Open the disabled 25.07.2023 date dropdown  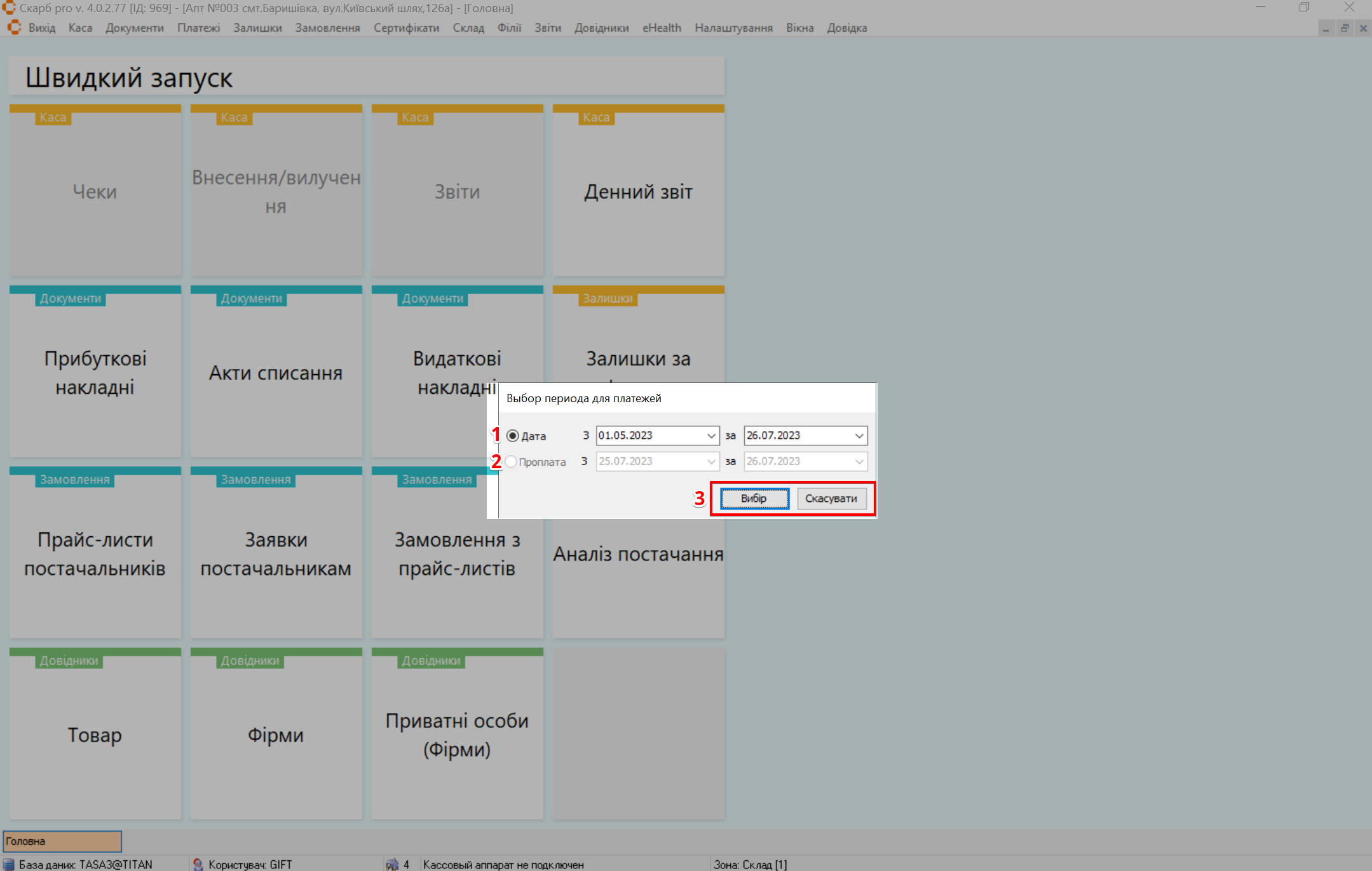[x=711, y=462]
